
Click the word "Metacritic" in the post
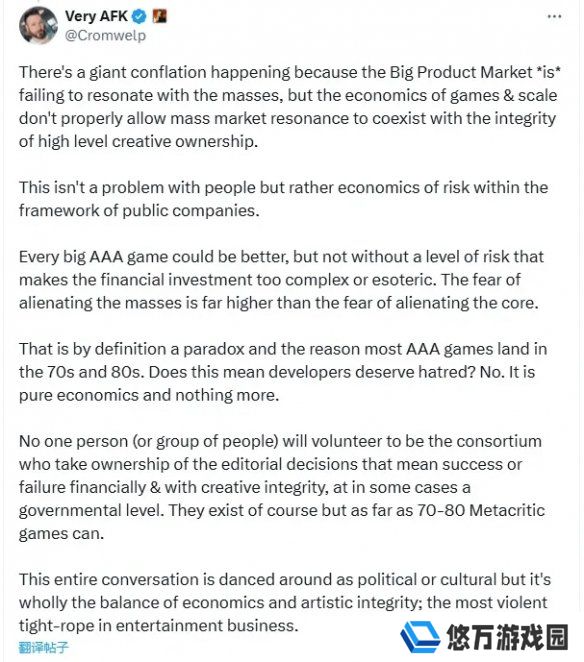(x=507, y=510)
